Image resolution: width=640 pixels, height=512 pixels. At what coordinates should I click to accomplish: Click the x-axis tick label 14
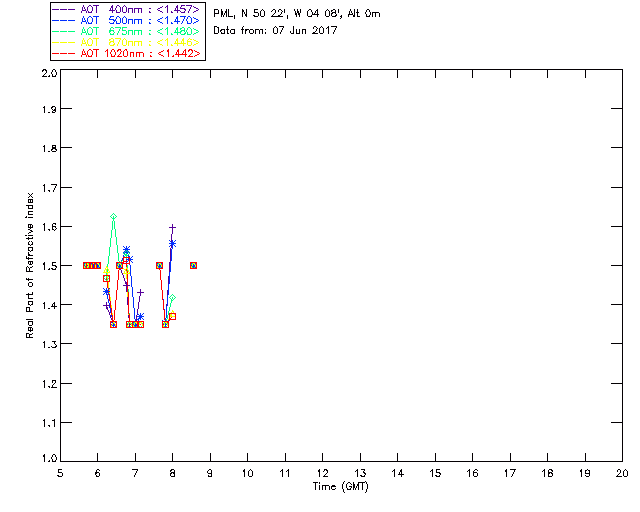[398, 473]
